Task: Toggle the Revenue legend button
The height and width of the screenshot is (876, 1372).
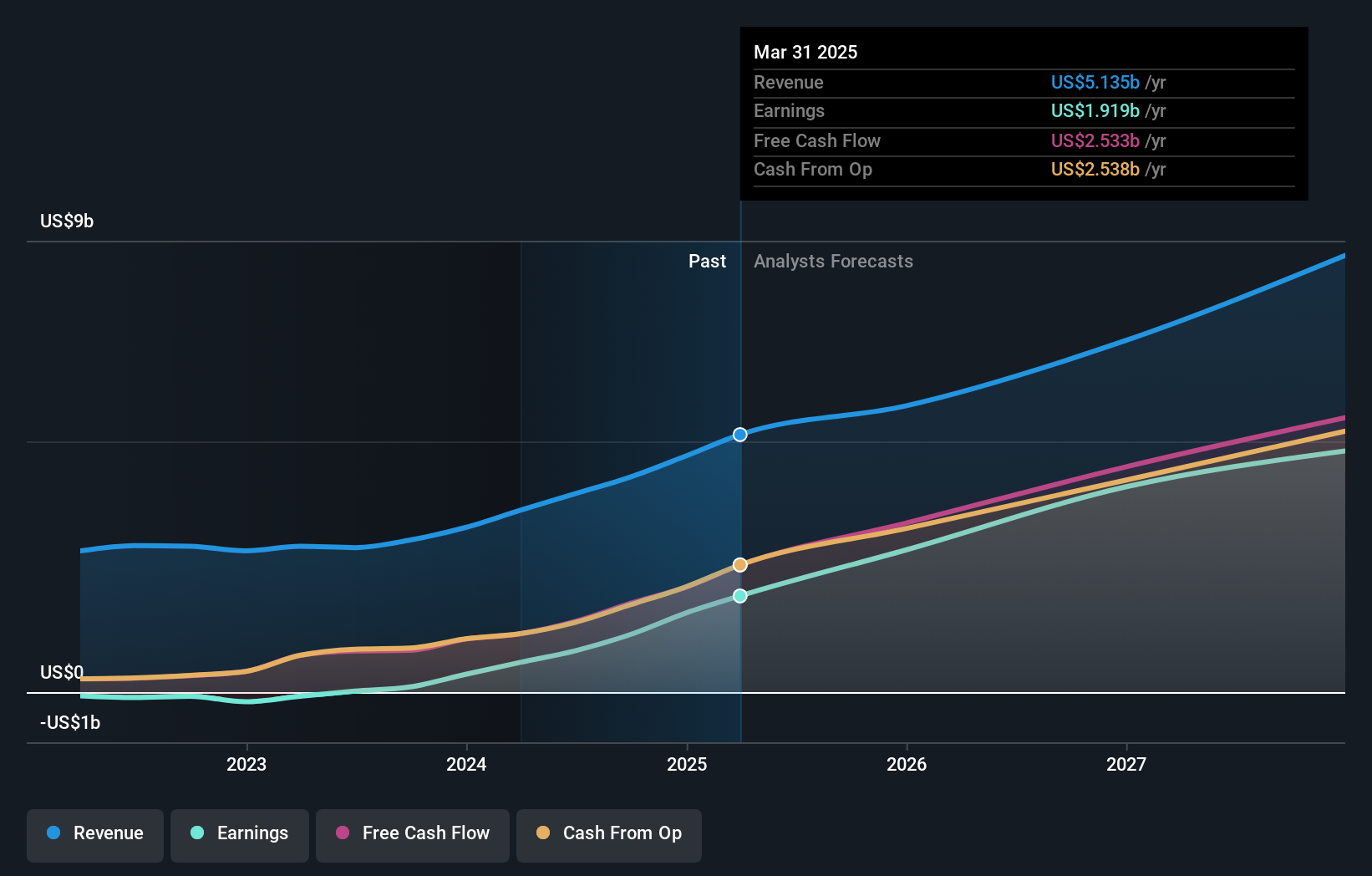Action: click(x=95, y=835)
